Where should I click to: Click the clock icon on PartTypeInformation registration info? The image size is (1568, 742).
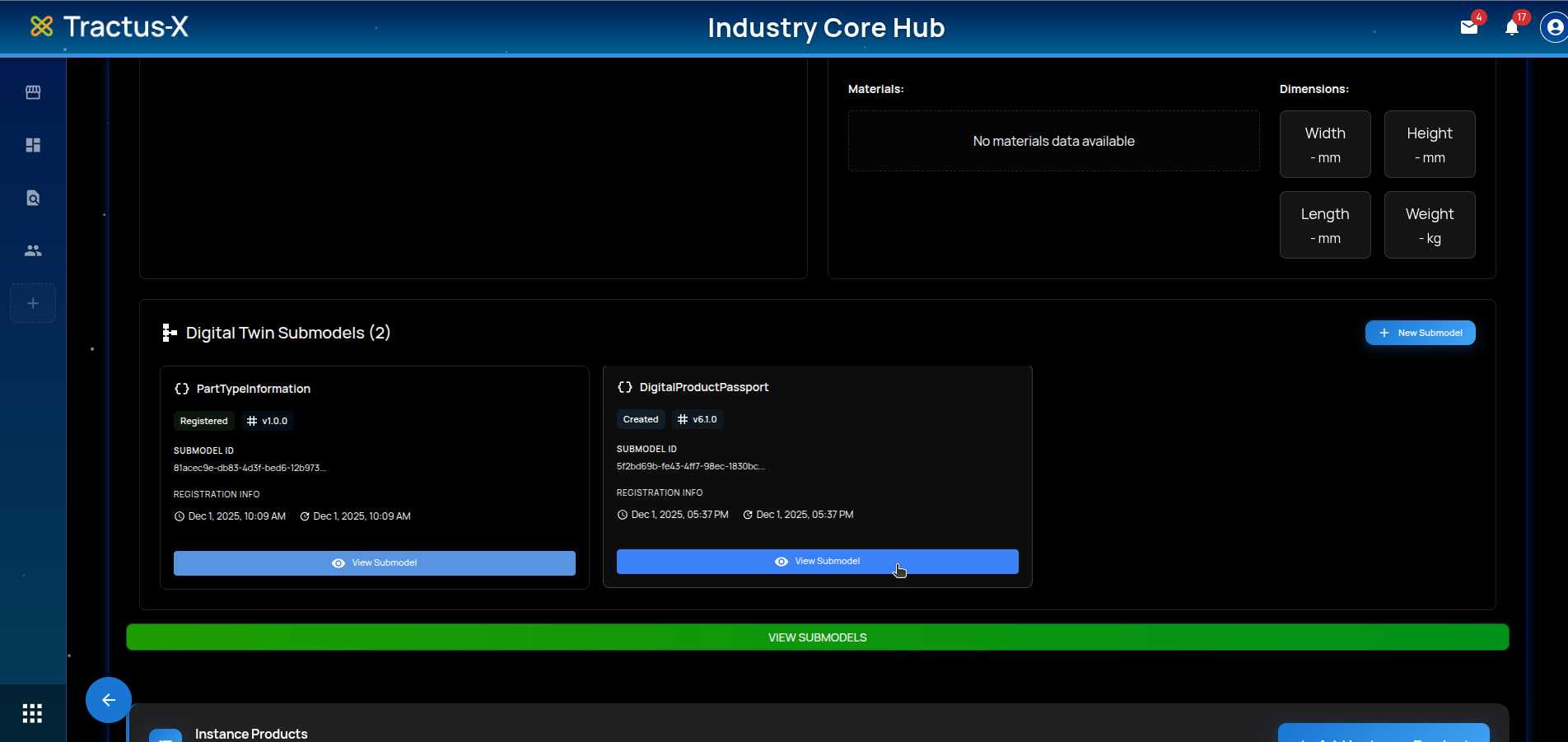tap(179, 516)
